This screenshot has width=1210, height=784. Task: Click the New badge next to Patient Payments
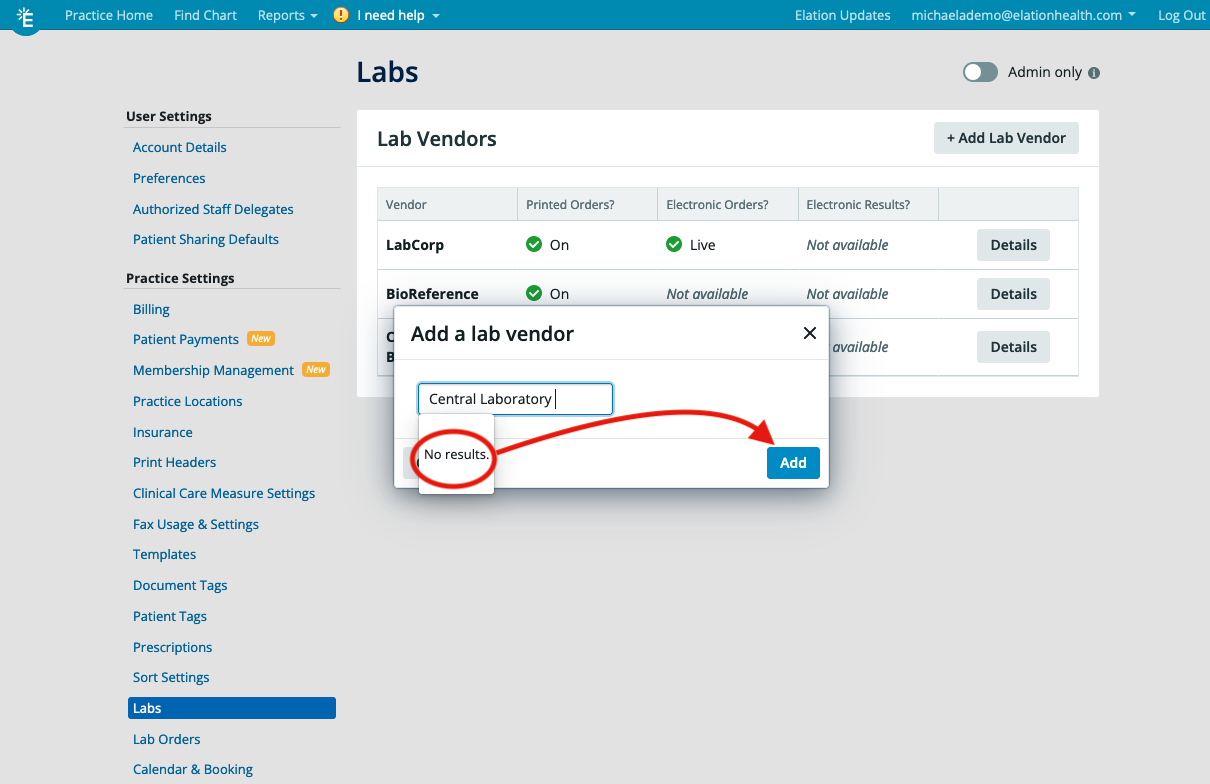point(261,338)
